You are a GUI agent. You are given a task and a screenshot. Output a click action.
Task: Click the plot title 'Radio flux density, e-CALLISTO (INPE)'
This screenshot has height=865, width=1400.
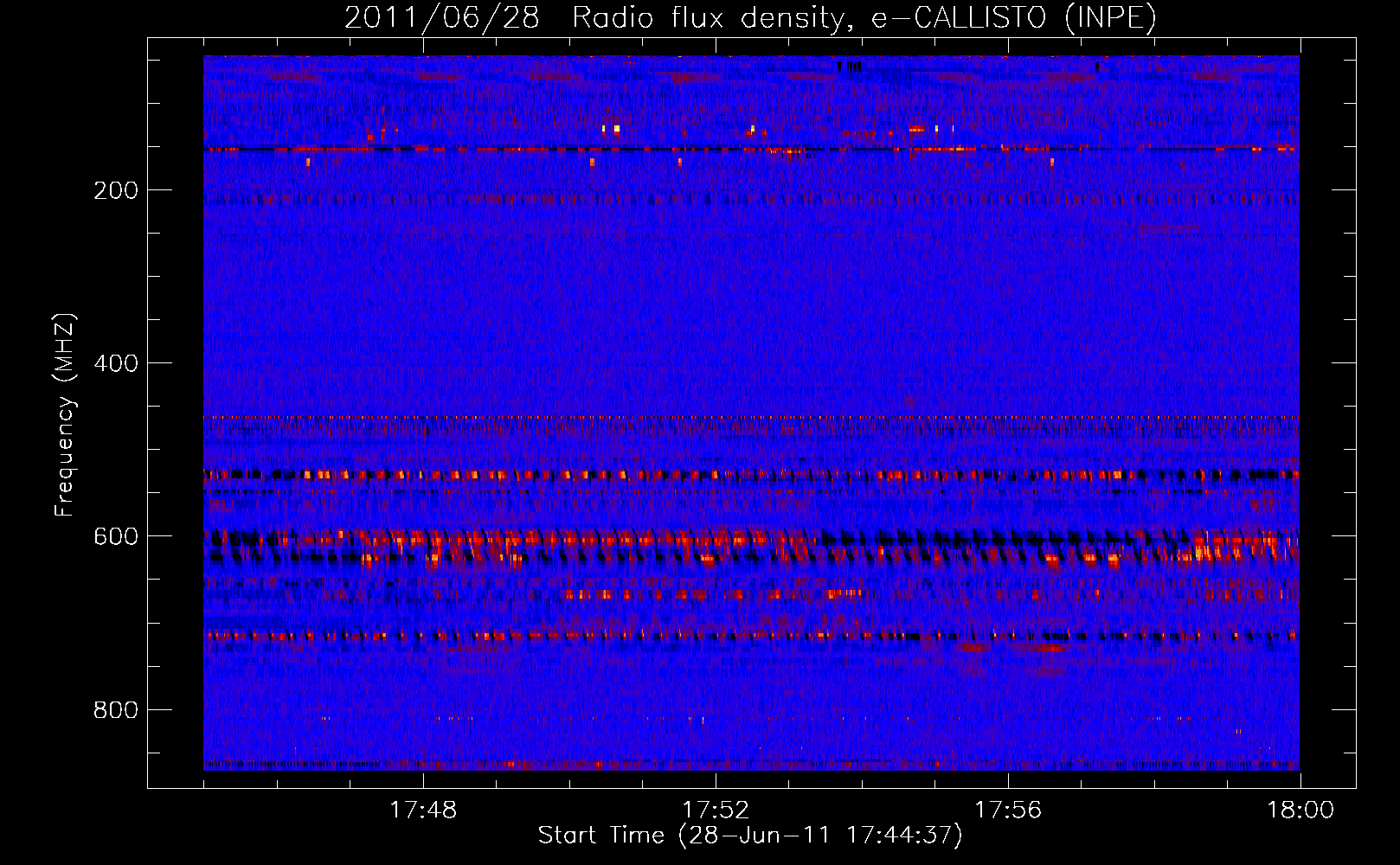pos(864,18)
